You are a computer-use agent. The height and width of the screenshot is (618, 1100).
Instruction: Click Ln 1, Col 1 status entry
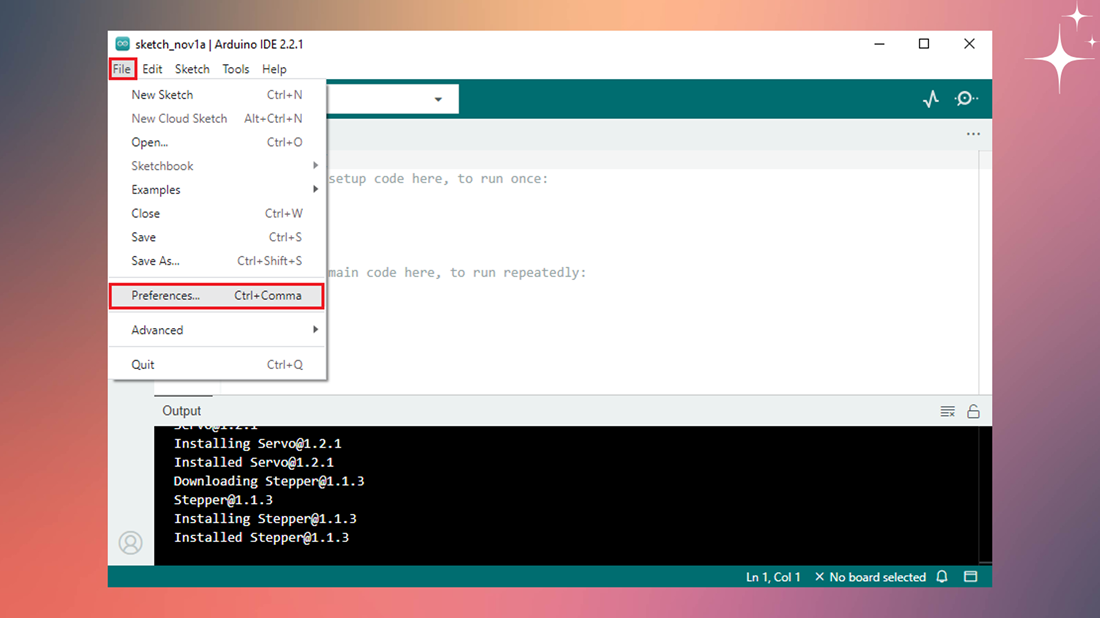tap(773, 577)
